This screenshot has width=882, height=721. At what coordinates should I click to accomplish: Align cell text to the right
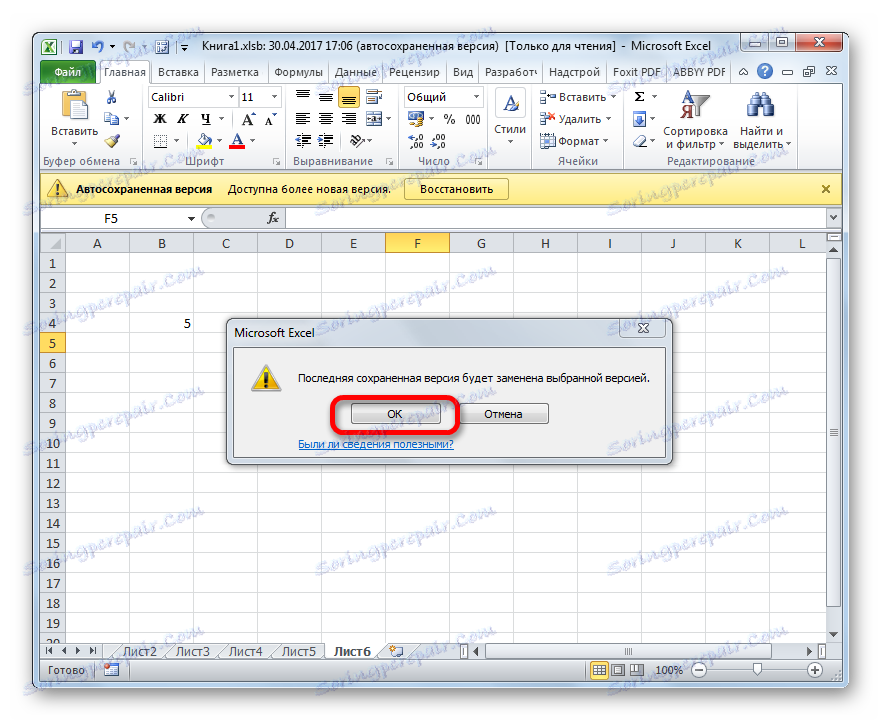(349, 119)
